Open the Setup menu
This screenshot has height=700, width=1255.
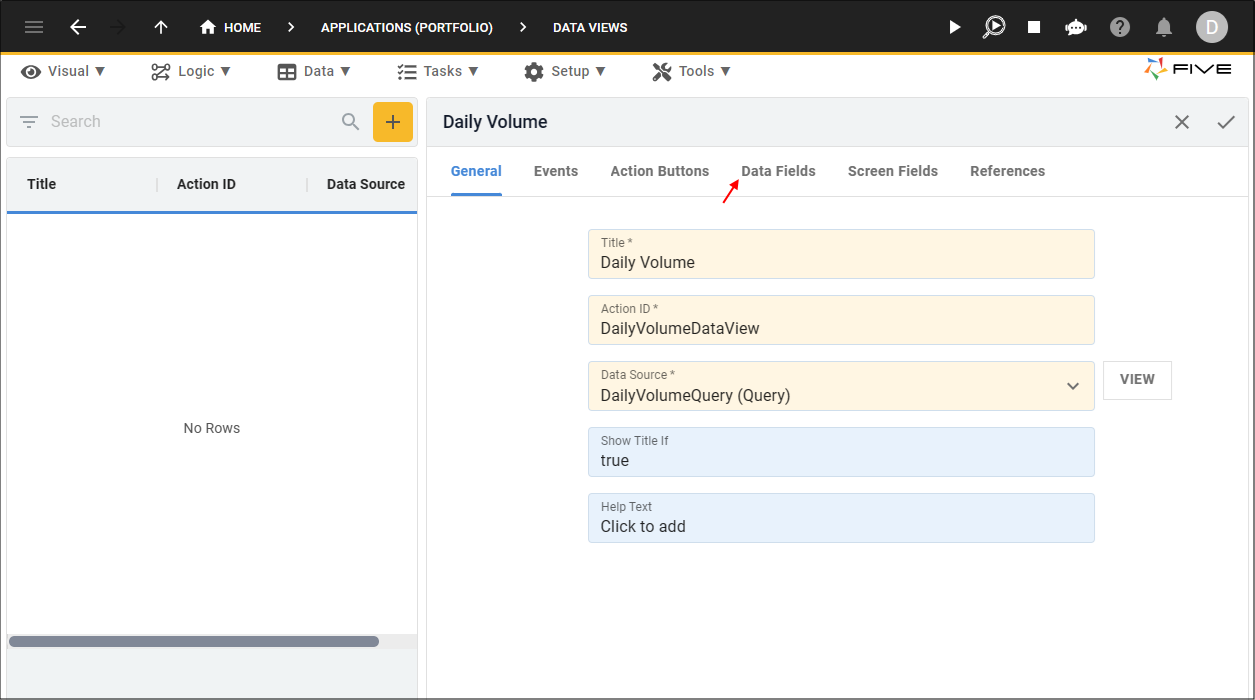tap(565, 71)
